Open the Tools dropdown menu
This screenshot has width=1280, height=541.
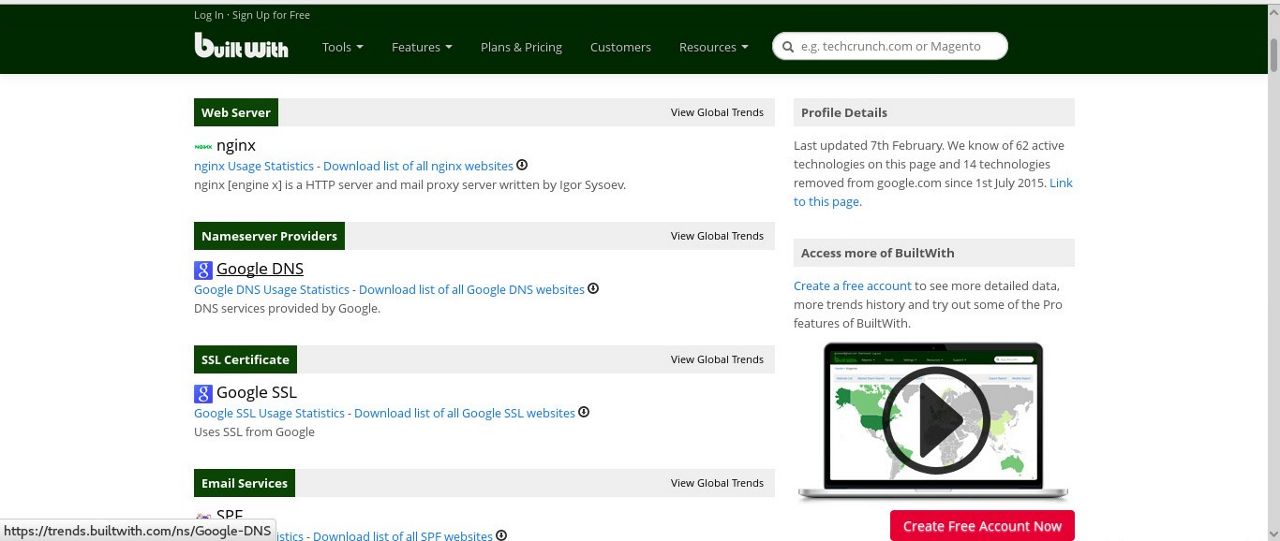[x=342, y=47]
